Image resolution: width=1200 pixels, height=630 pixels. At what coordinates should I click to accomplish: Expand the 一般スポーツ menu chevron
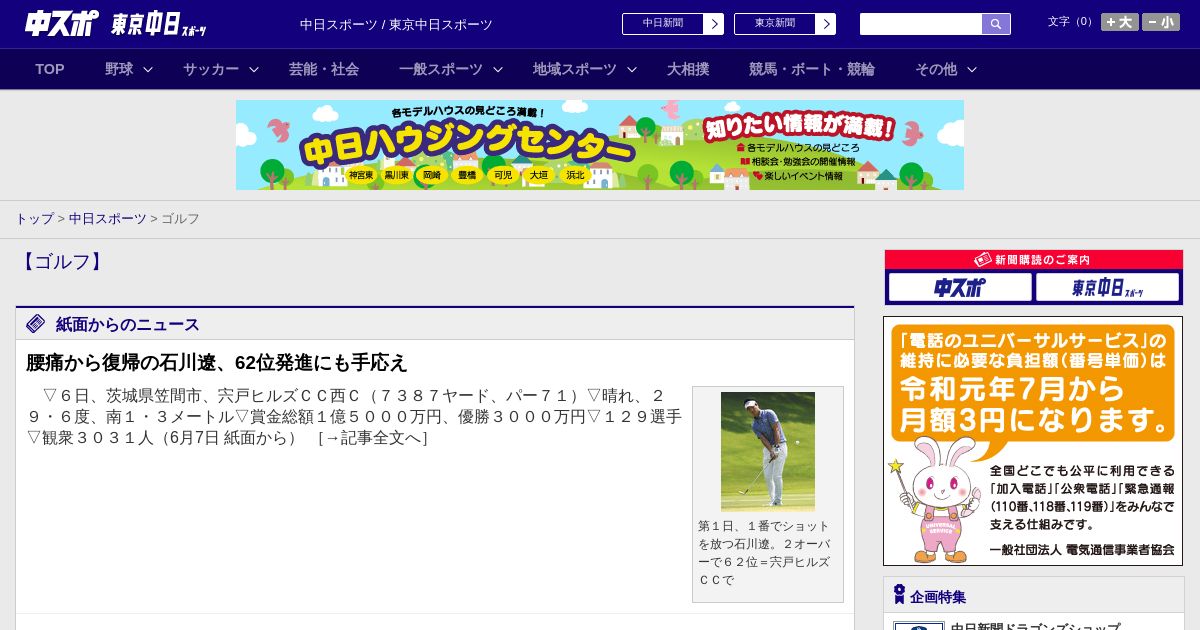(x=498, y=70)
